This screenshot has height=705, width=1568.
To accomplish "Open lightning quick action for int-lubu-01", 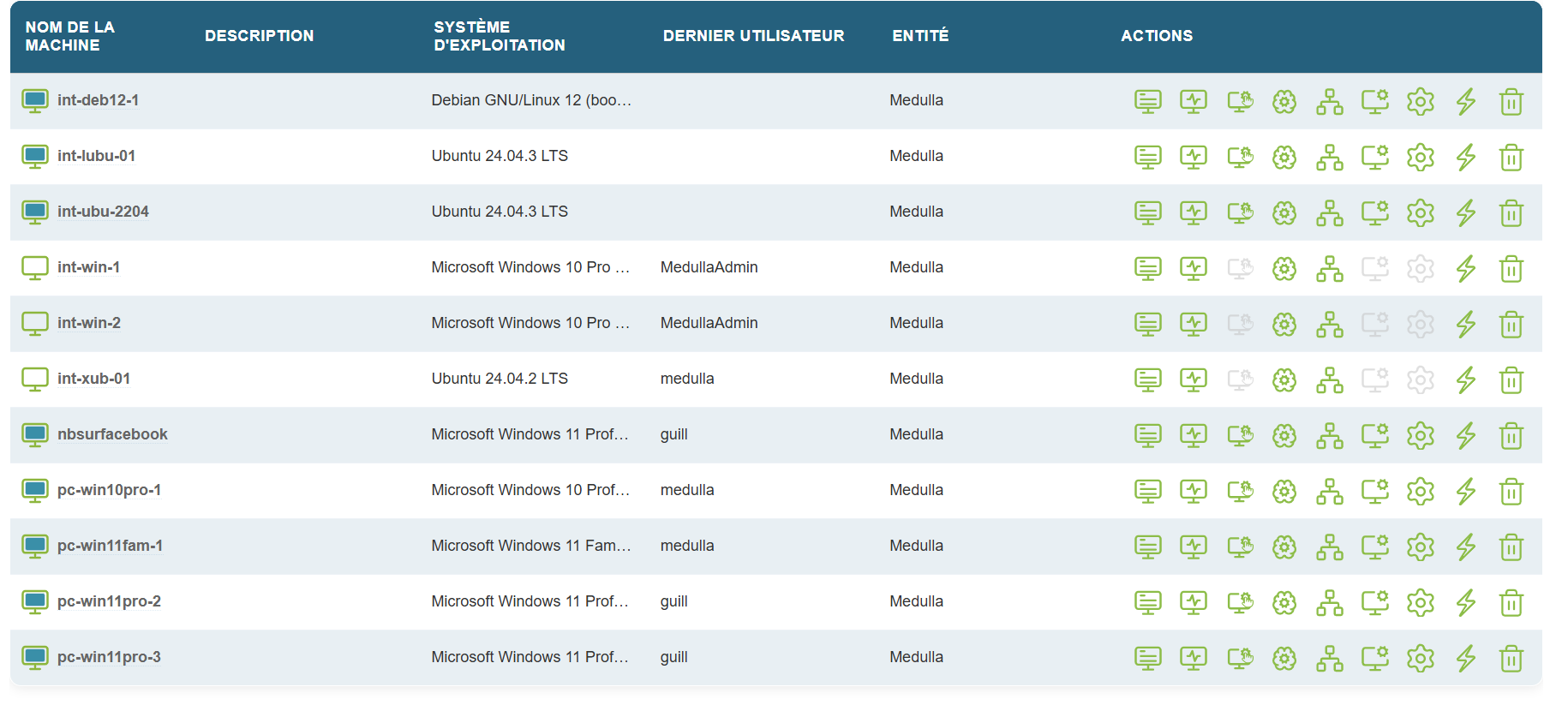I will [x=1465, y=158].
